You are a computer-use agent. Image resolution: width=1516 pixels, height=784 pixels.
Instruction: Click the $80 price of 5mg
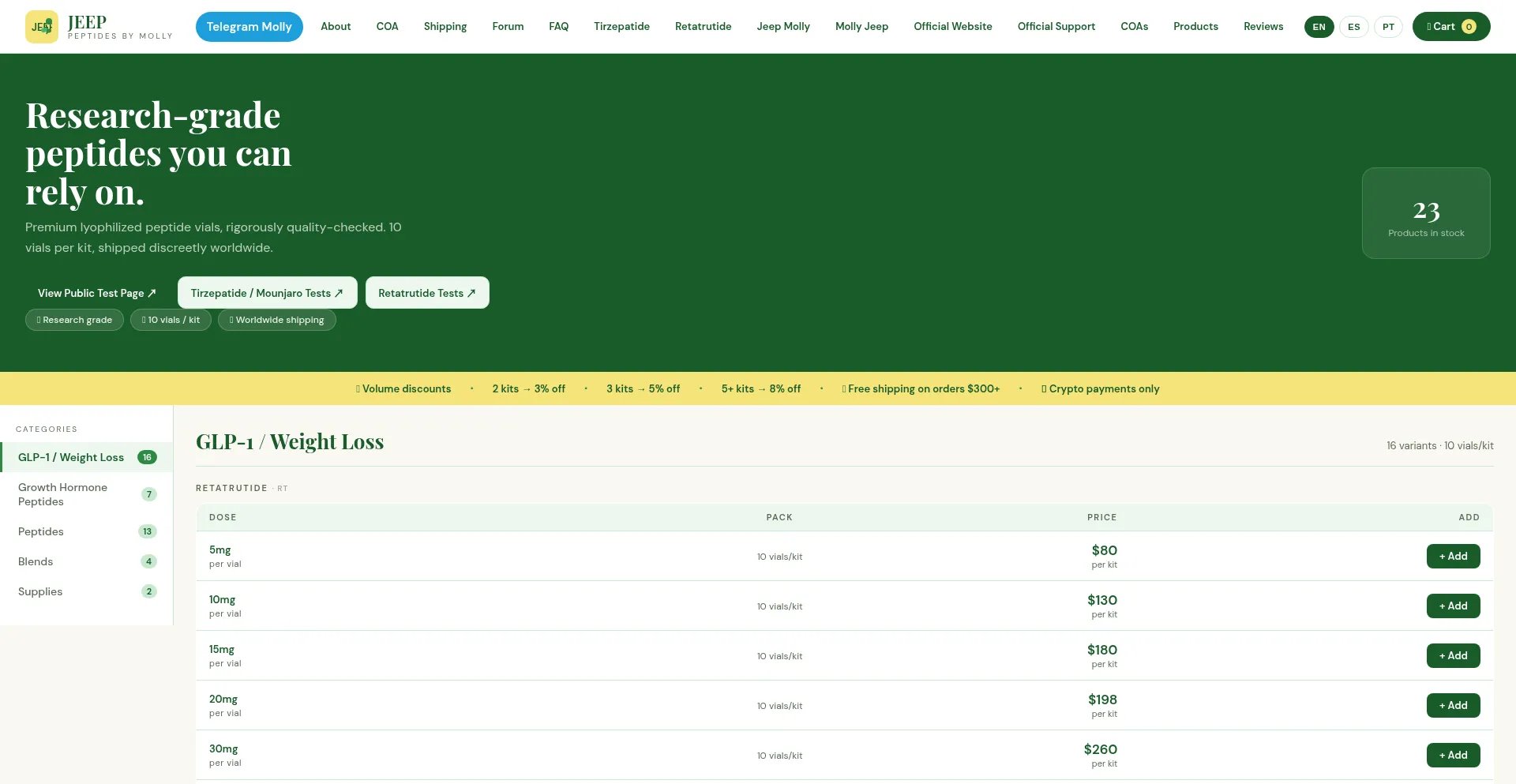(x=1104, y=550)
